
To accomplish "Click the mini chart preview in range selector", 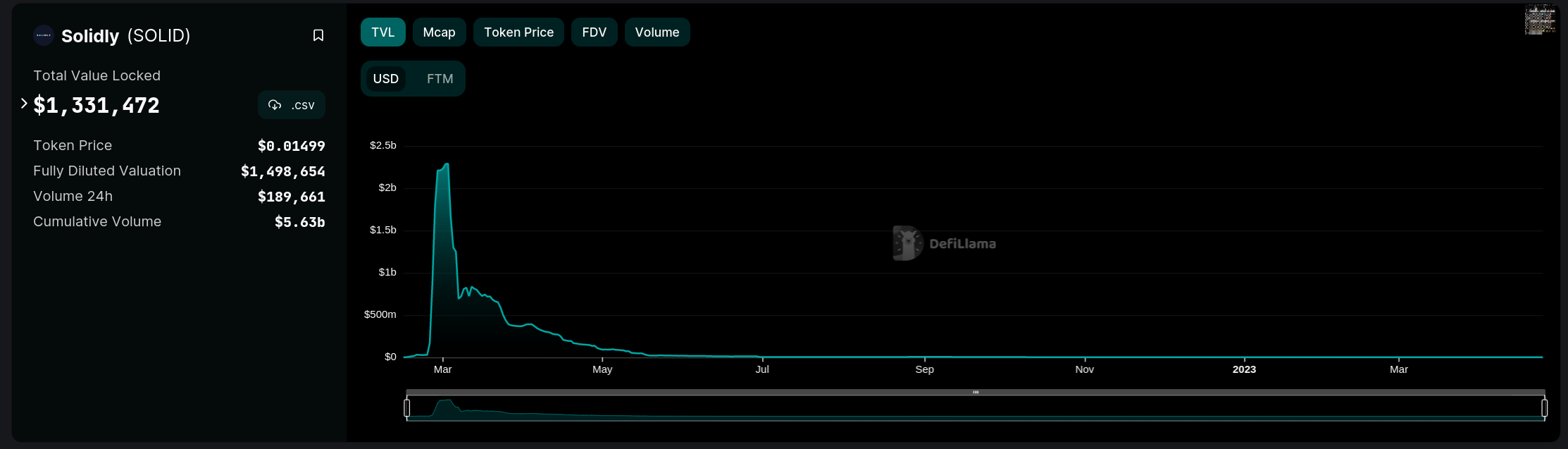I will click(x=976, y=409).
